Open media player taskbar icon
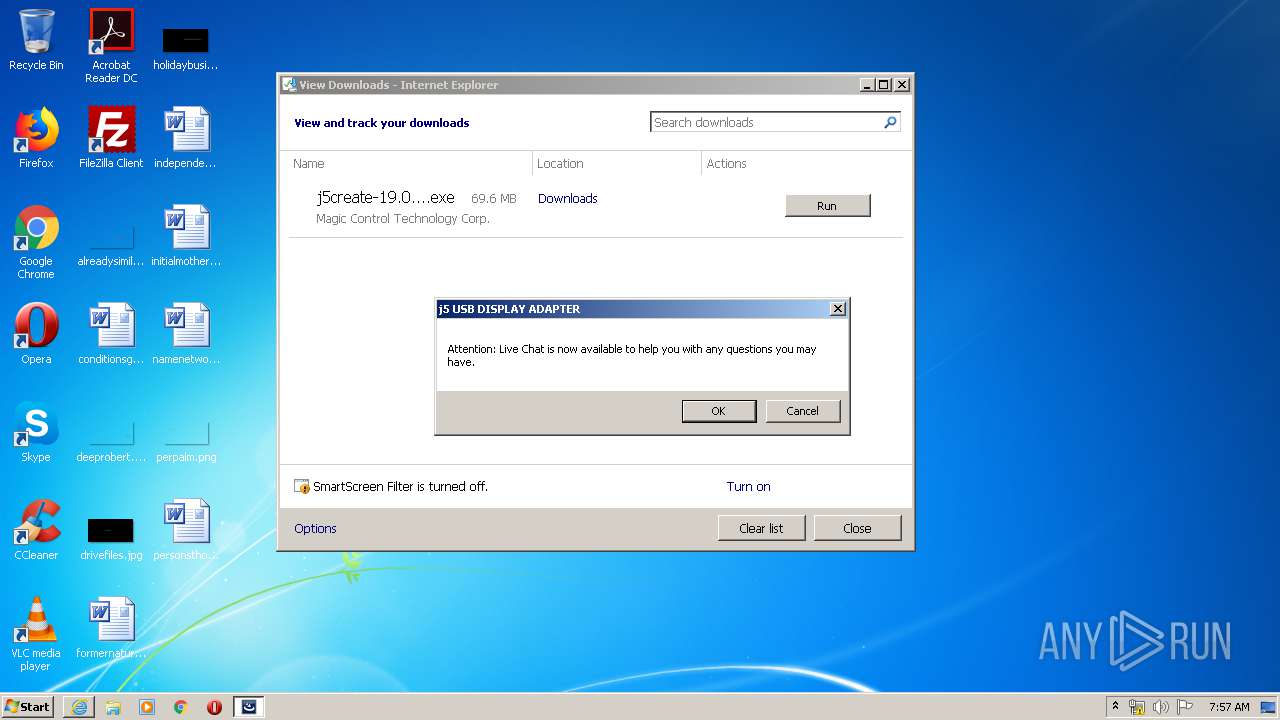The width and height of the screenshot is (1280, 720). [147, 707]
